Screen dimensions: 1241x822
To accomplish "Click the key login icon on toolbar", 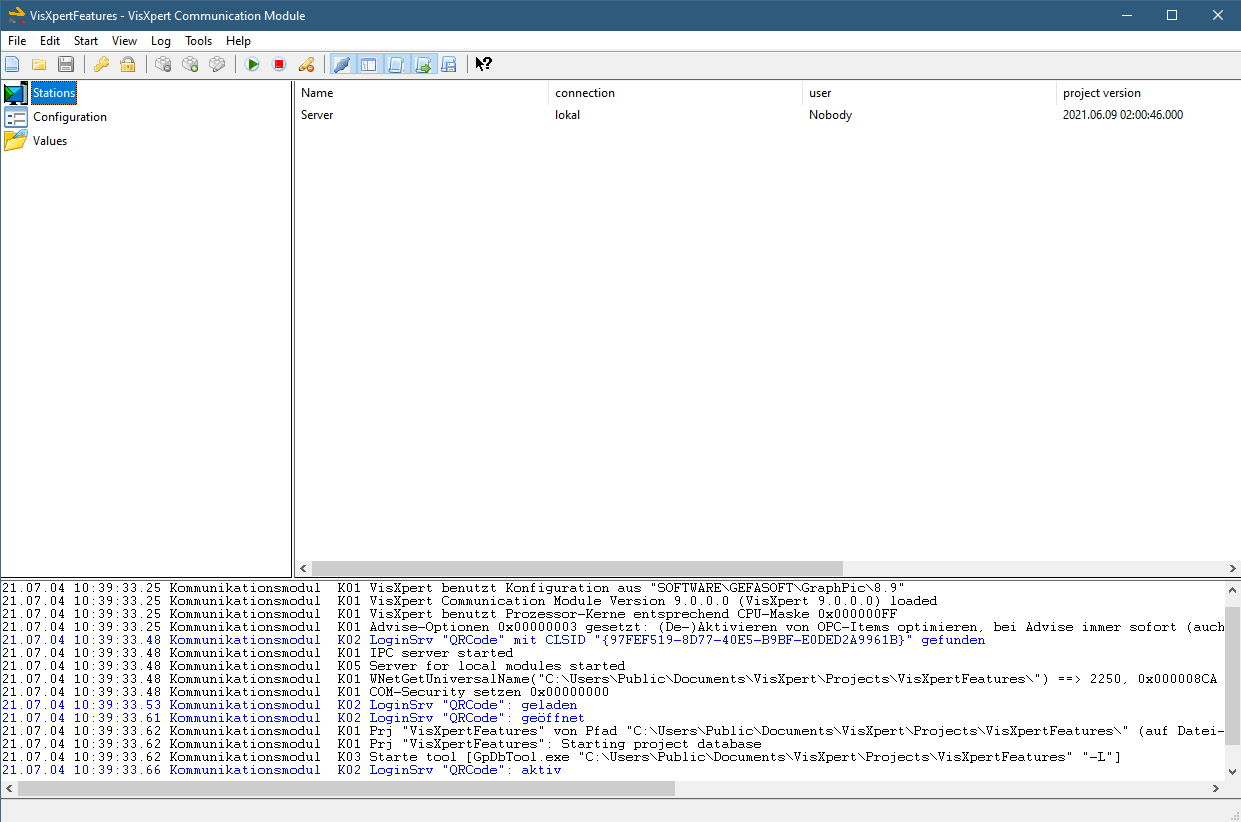I will (101, 64).
